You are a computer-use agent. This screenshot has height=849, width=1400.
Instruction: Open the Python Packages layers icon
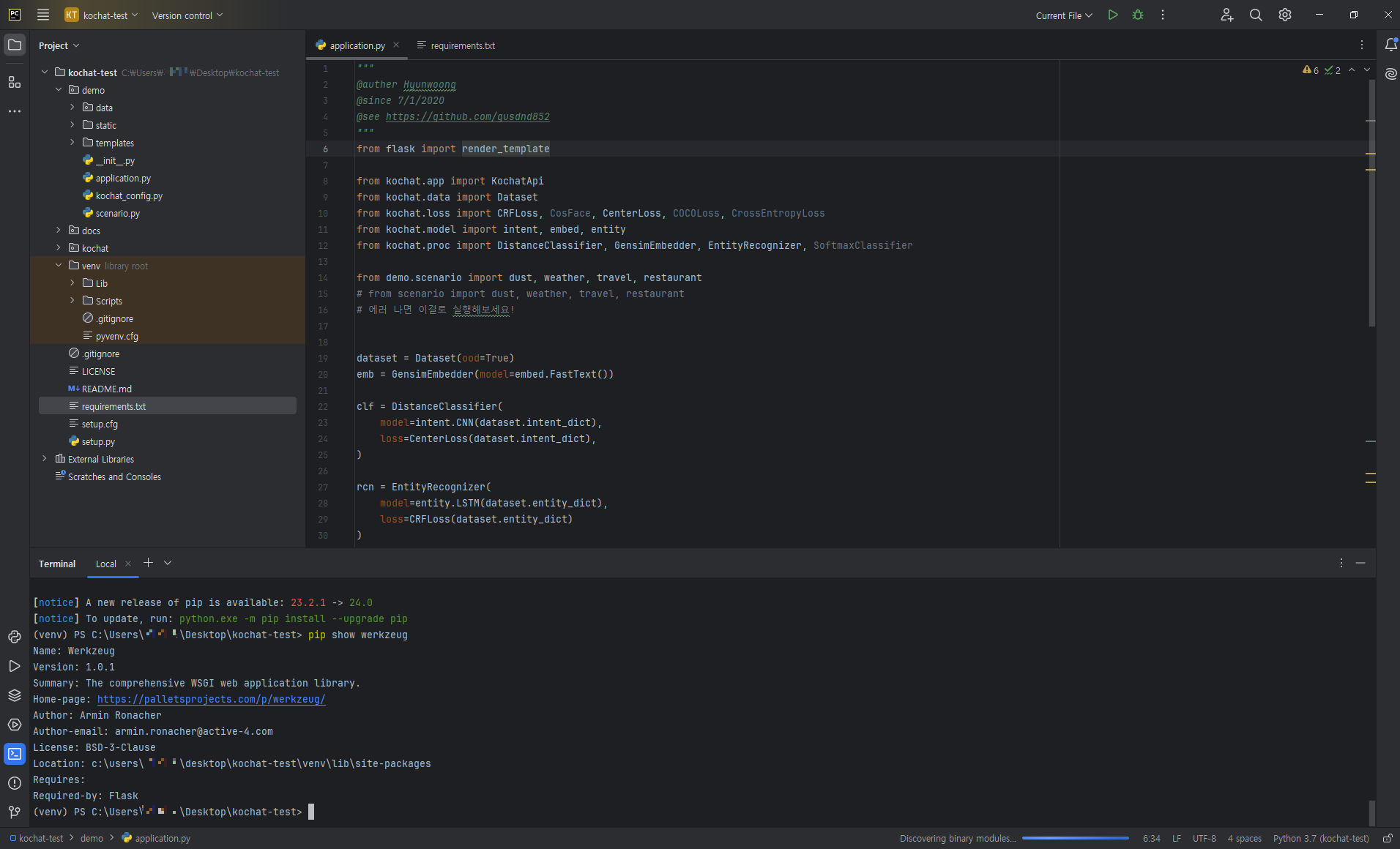click(15, 695)
